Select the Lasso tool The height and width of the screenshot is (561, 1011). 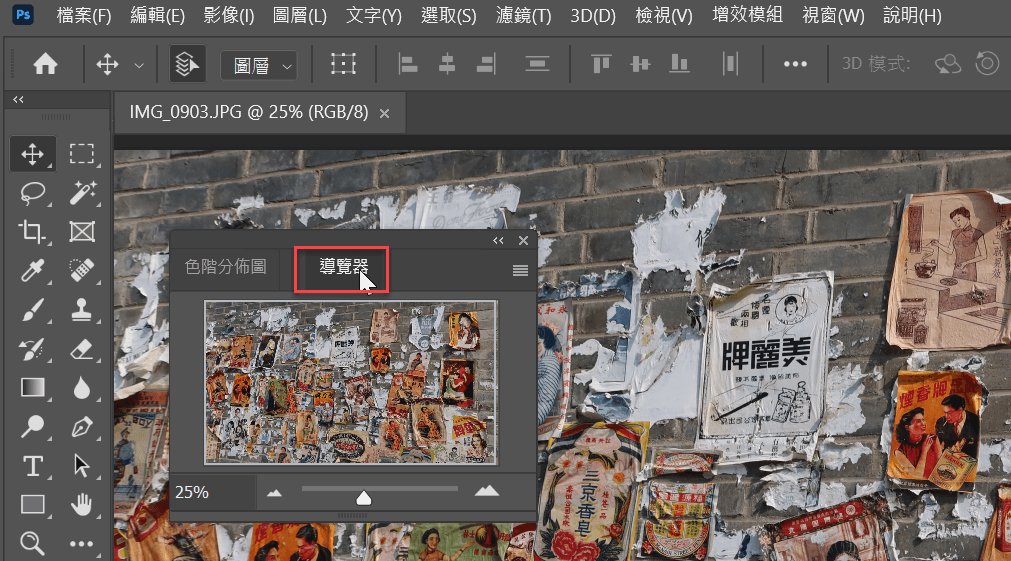point(32,193)
